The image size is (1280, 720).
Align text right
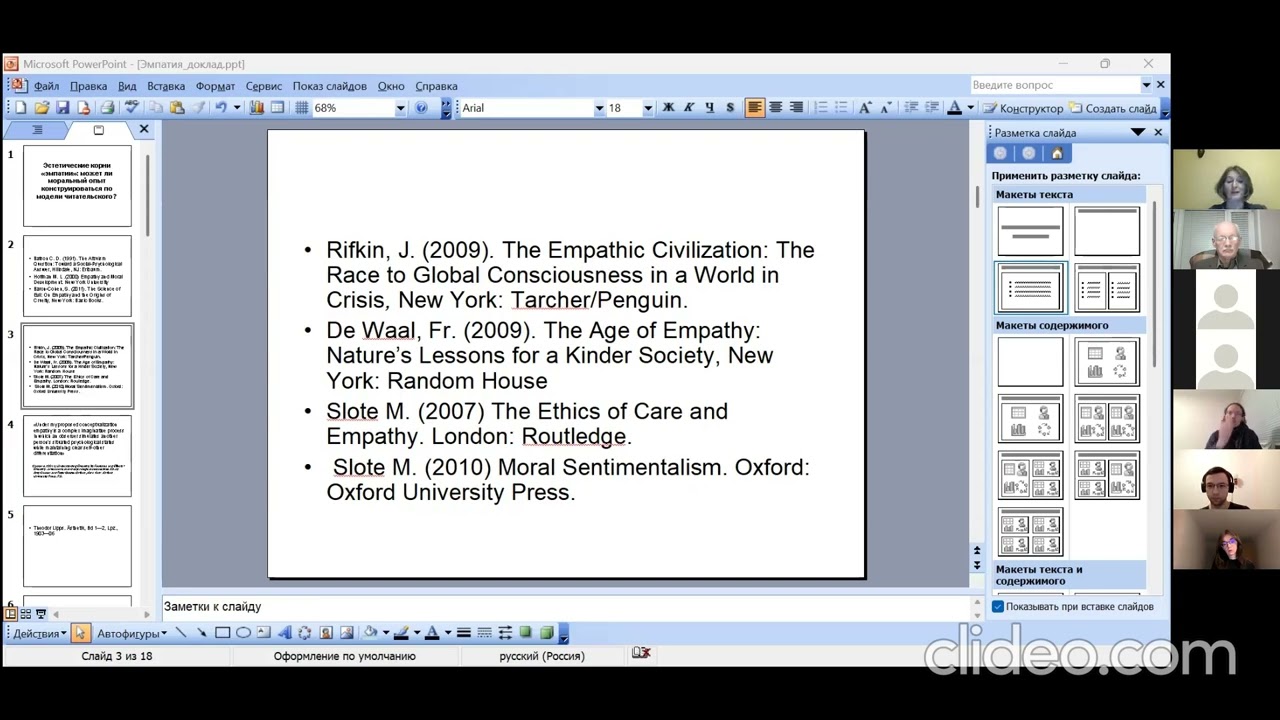796,108
